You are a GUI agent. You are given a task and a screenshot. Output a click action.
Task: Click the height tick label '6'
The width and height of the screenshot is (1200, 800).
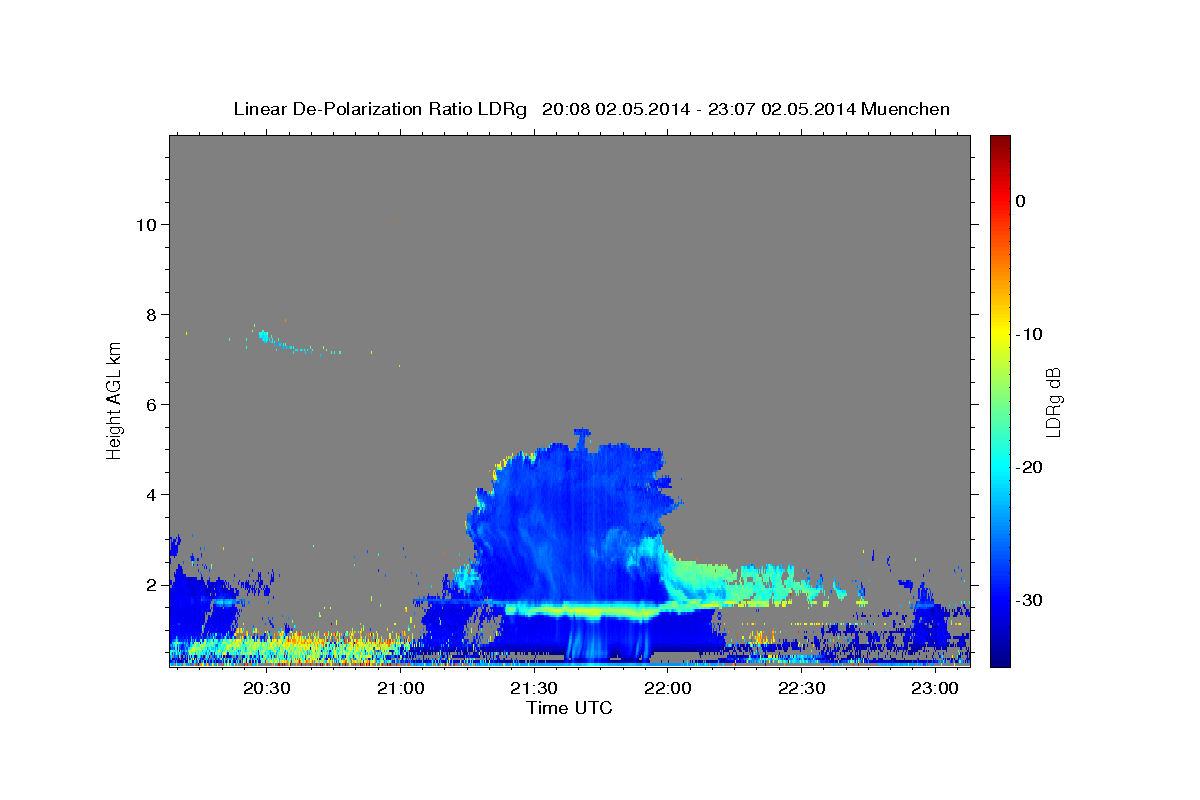point(150,404)
